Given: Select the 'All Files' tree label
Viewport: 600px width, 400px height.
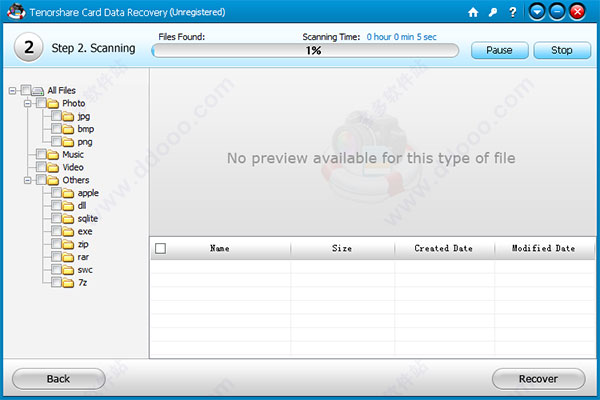Looking at the screenshot, I should (x=61, y=90).
